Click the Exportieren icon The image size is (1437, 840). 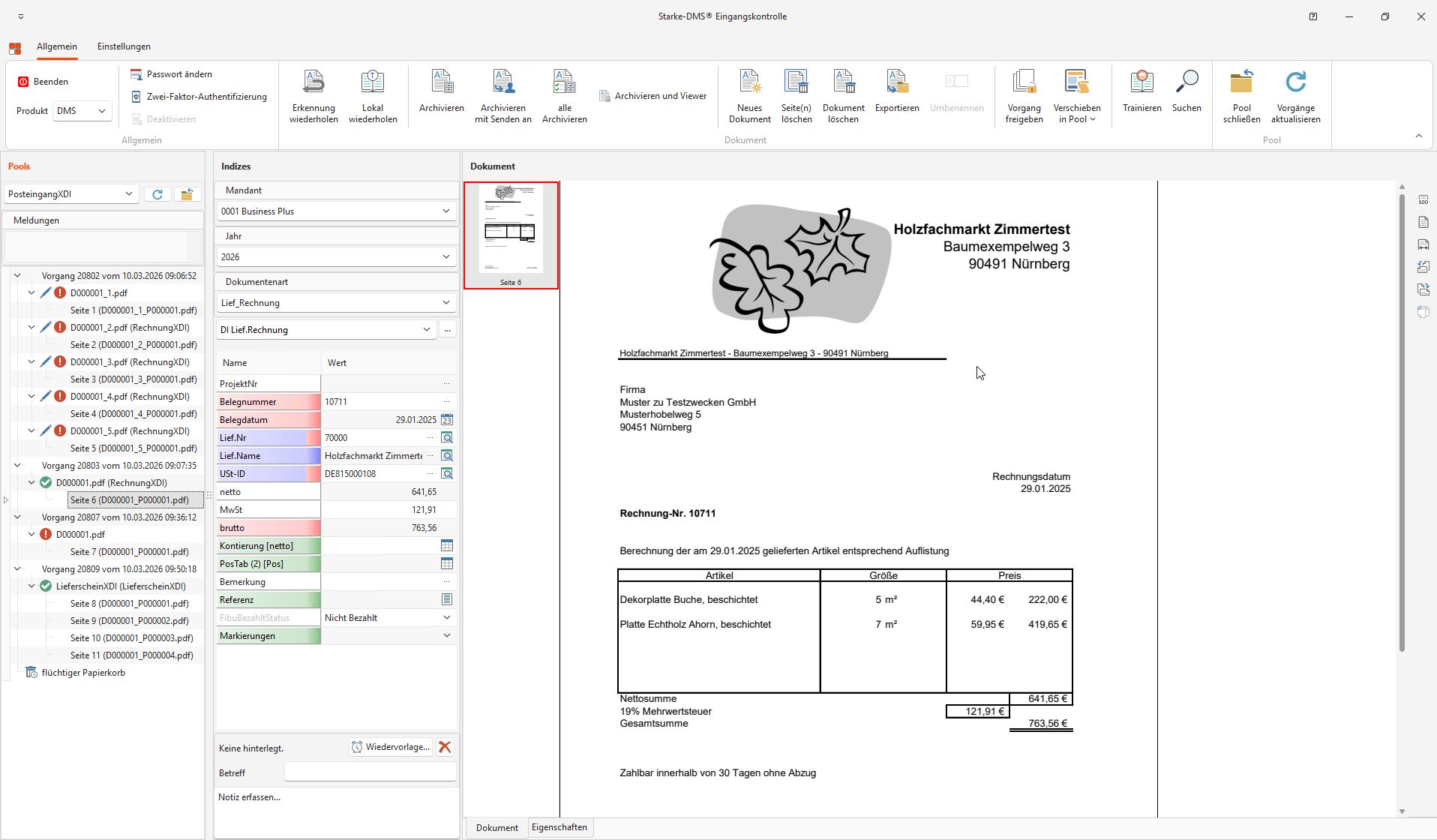coord(897,82)
